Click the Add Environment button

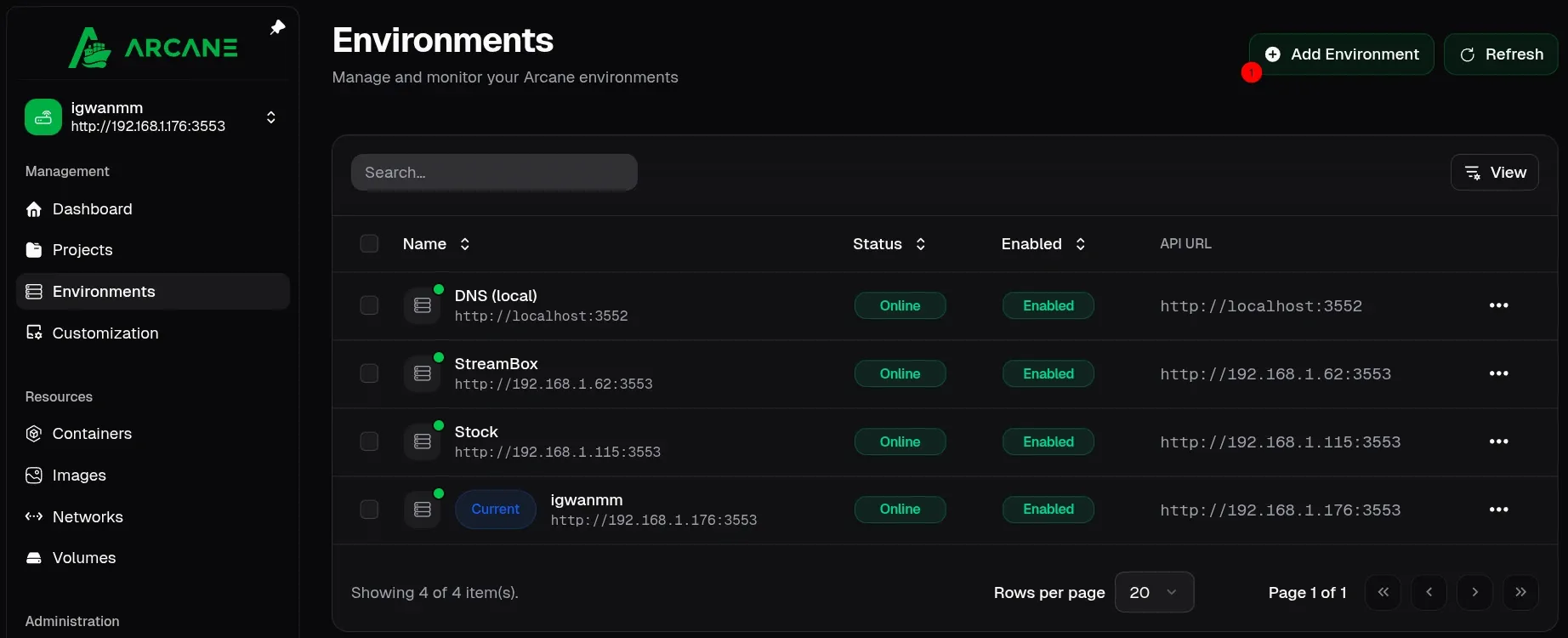pos(1341,54)
